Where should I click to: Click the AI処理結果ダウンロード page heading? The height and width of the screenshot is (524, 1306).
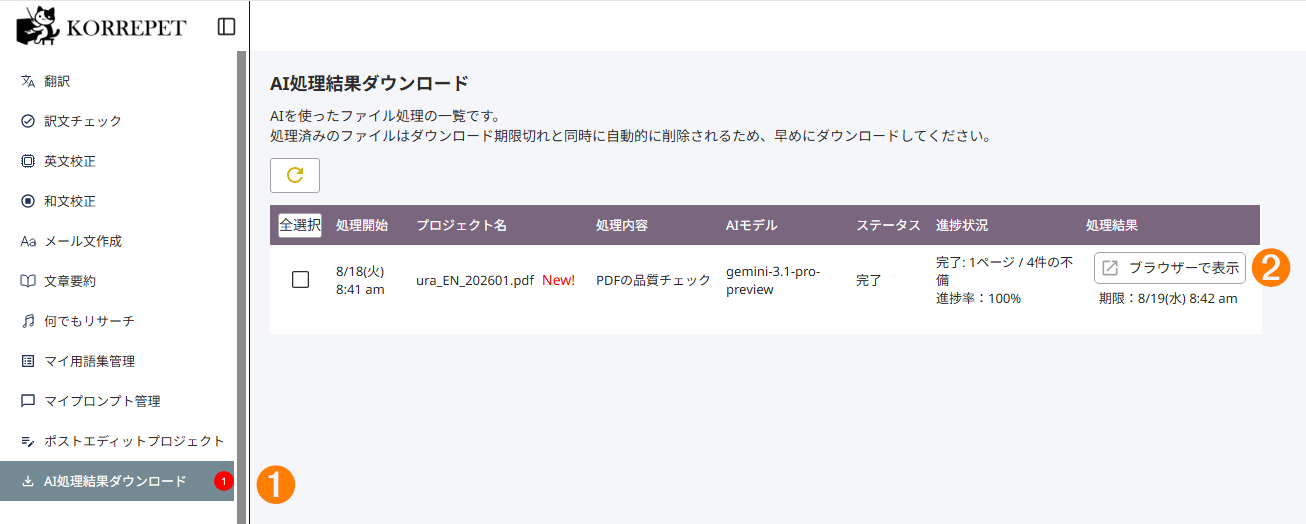pos(369,83)
